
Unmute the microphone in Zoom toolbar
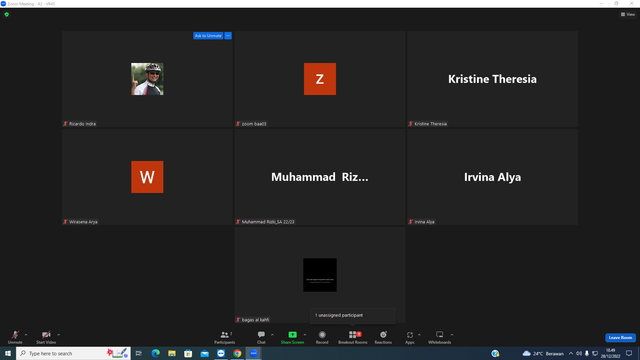(15, 337)
